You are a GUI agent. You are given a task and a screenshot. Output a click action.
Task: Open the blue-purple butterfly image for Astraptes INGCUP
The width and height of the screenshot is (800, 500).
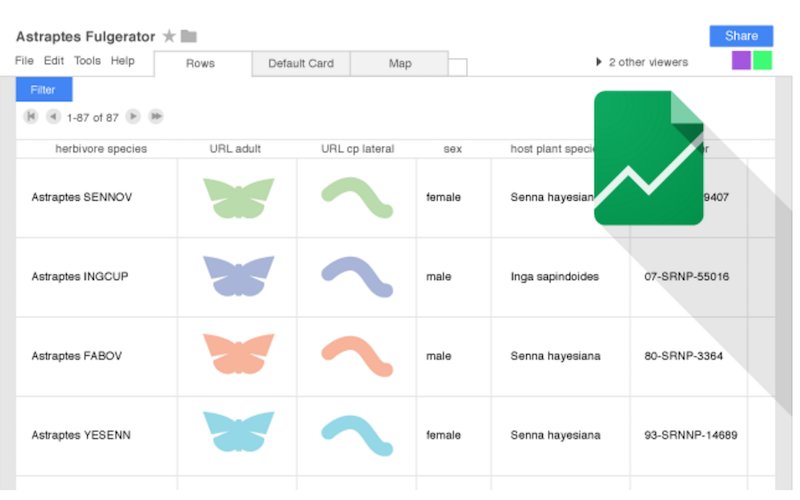pyautogui.click(x=238, y=276)
